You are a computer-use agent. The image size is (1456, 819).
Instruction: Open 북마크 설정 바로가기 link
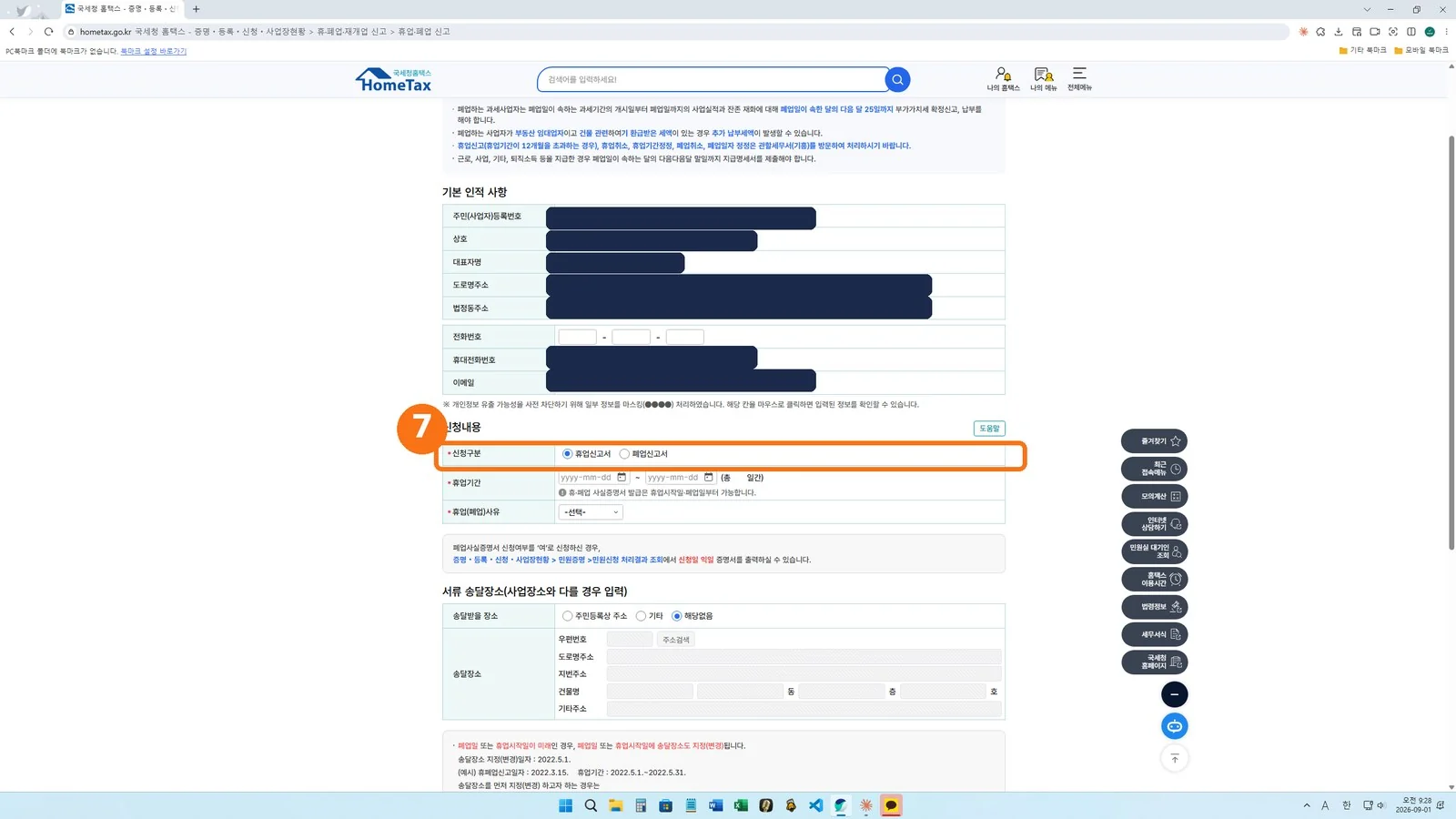click(x=154, y=51)
